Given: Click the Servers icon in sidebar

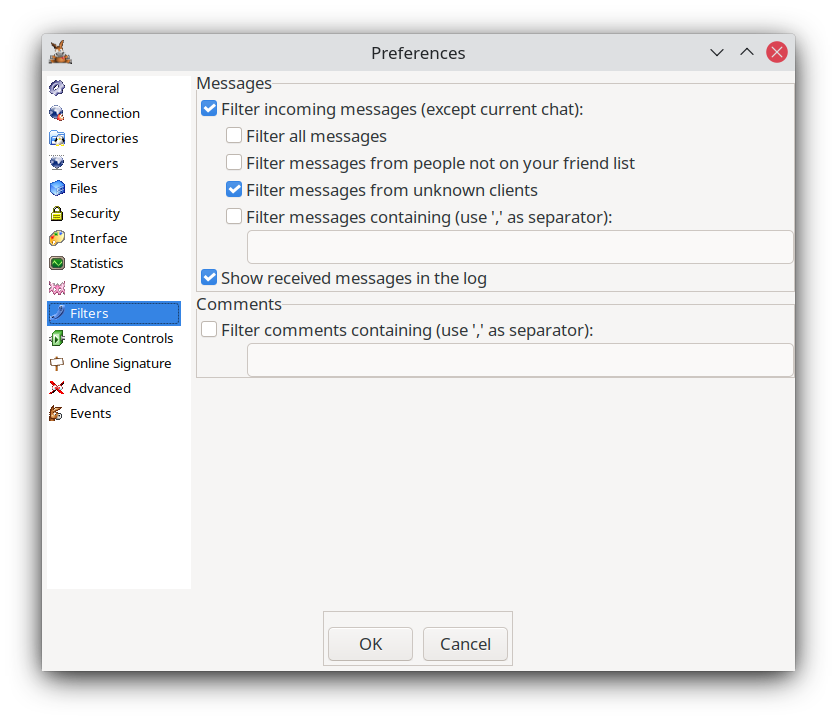Looking at the screenshot, I should (57, 163).
